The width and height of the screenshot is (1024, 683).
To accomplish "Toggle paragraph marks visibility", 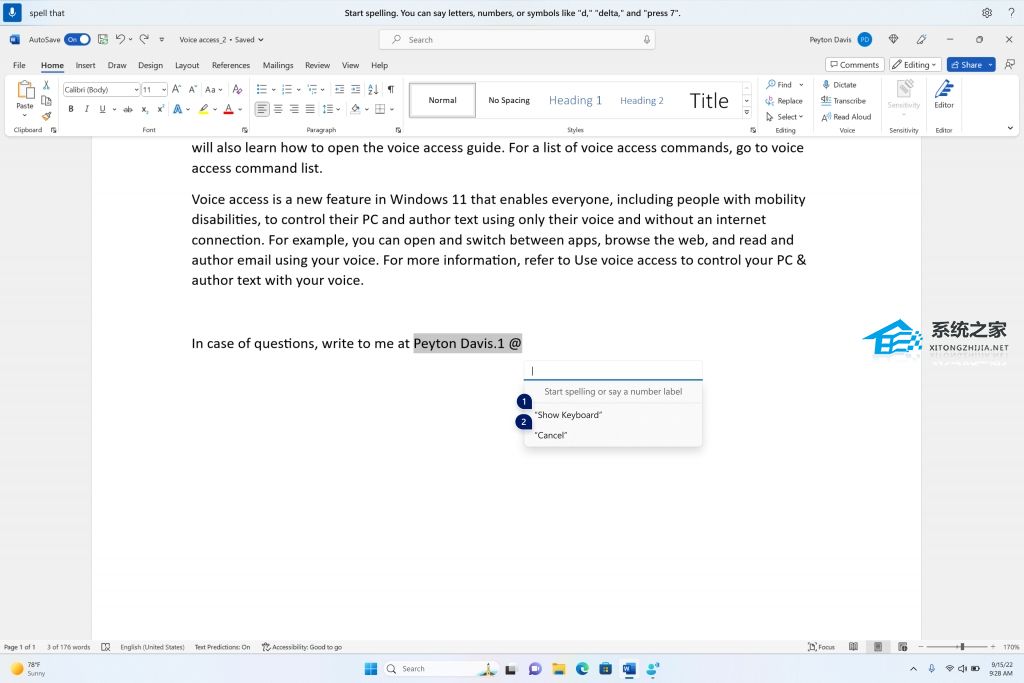I will (390, 89).
